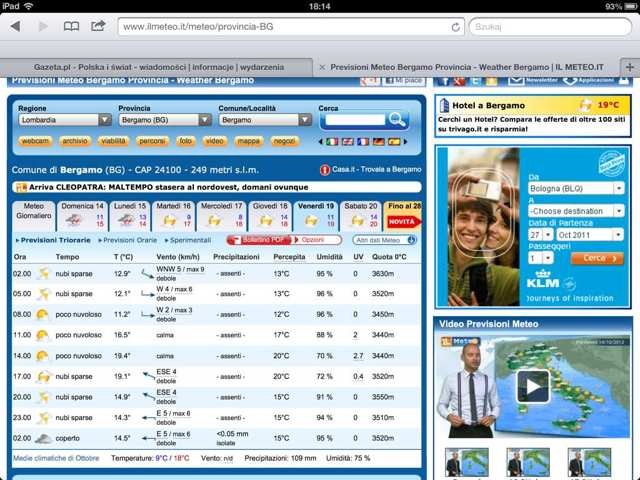Tap the left arrow beside flags
The height and width of the screenshot is (480, 640).
(x=321, y=142)
